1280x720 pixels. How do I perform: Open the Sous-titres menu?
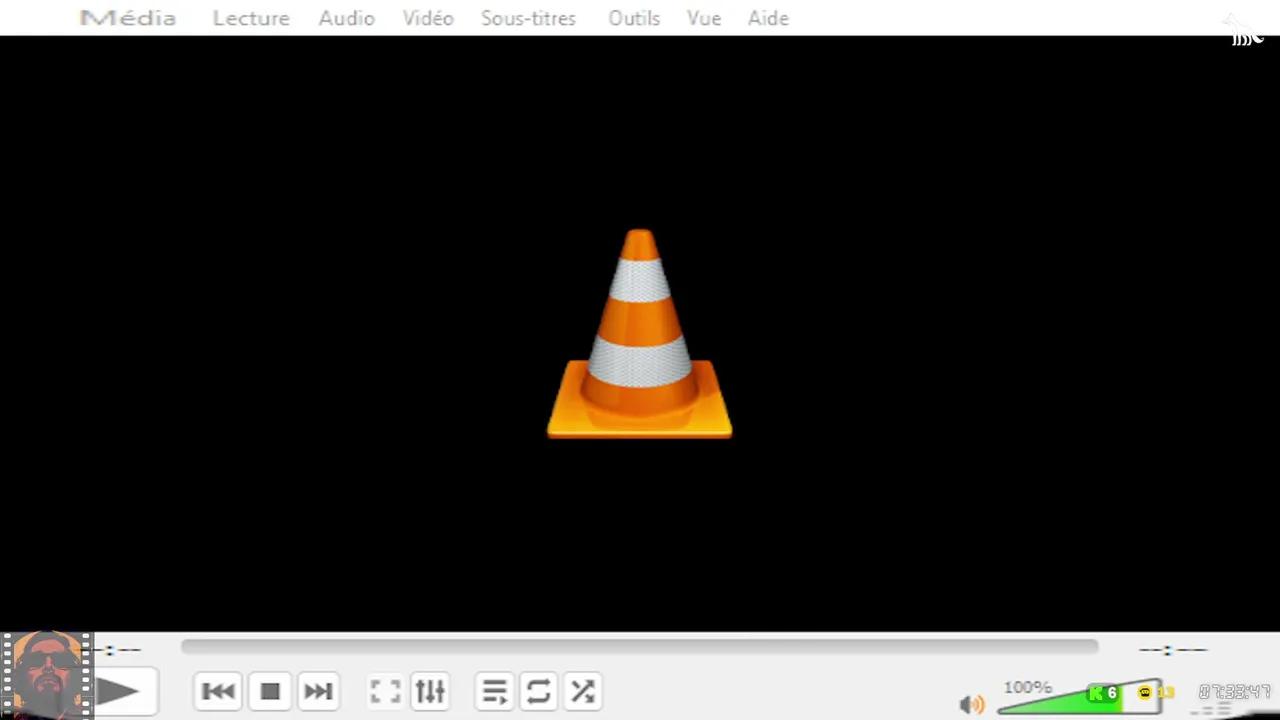[528, 18]
